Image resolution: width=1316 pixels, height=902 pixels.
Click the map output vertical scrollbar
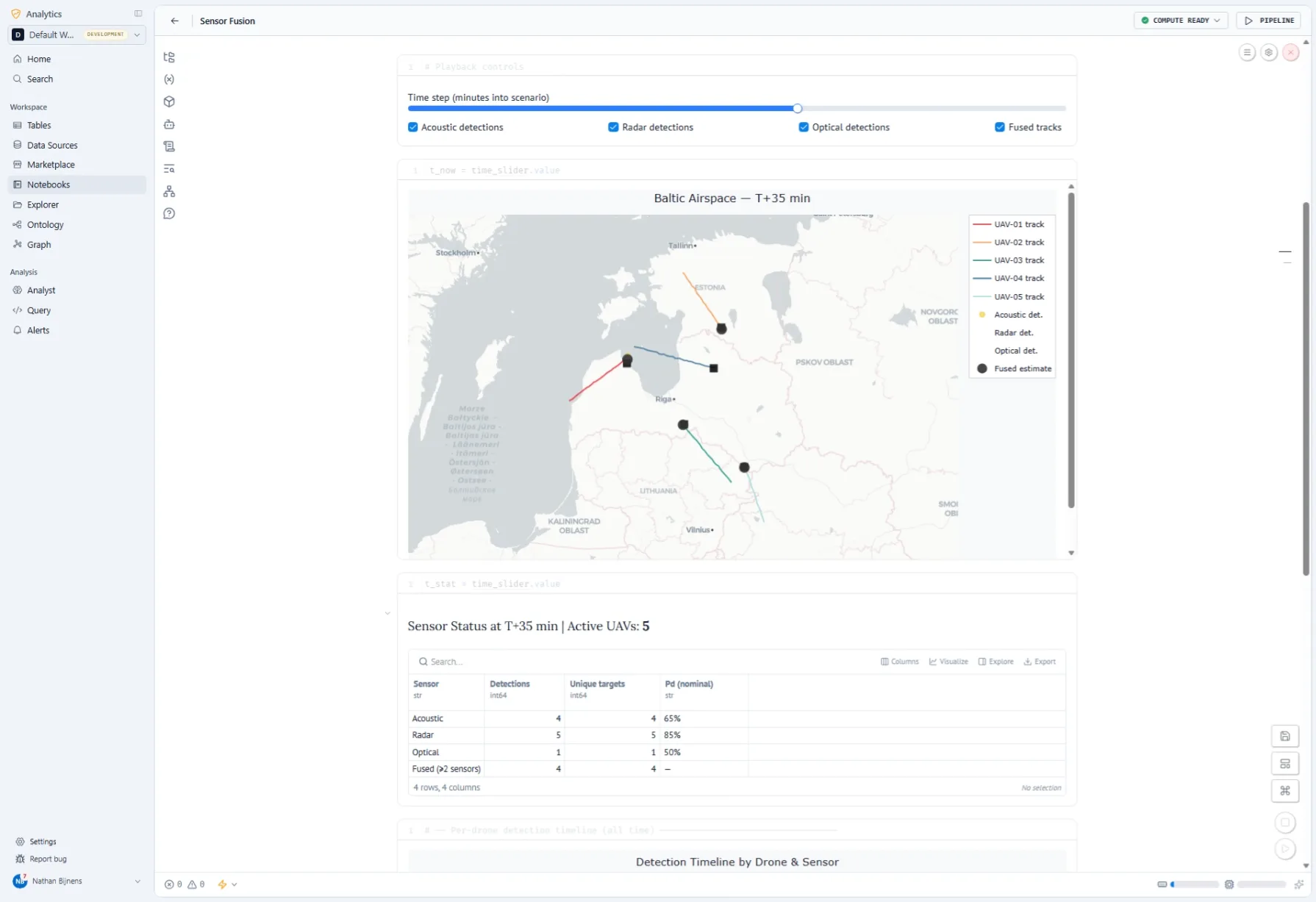tap(1071, 350)
